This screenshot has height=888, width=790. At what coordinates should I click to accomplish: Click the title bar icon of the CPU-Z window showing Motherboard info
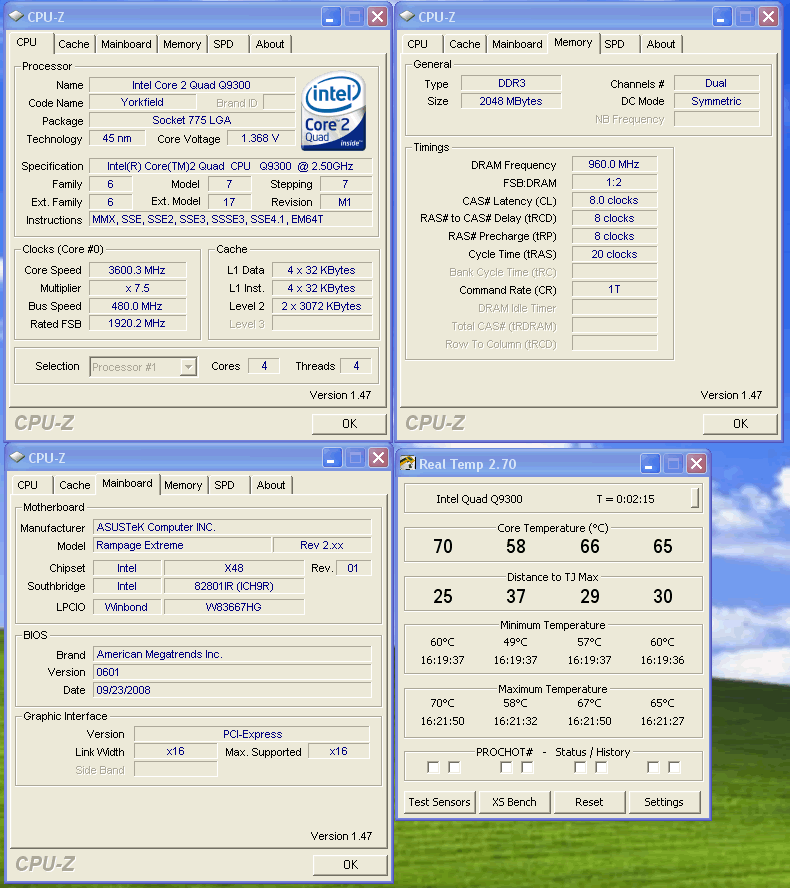click(18, 457)
